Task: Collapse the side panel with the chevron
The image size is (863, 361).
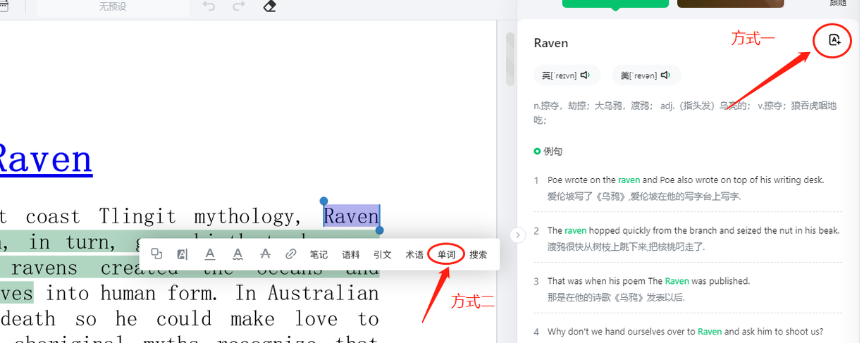Action: [x=517, y=236]
